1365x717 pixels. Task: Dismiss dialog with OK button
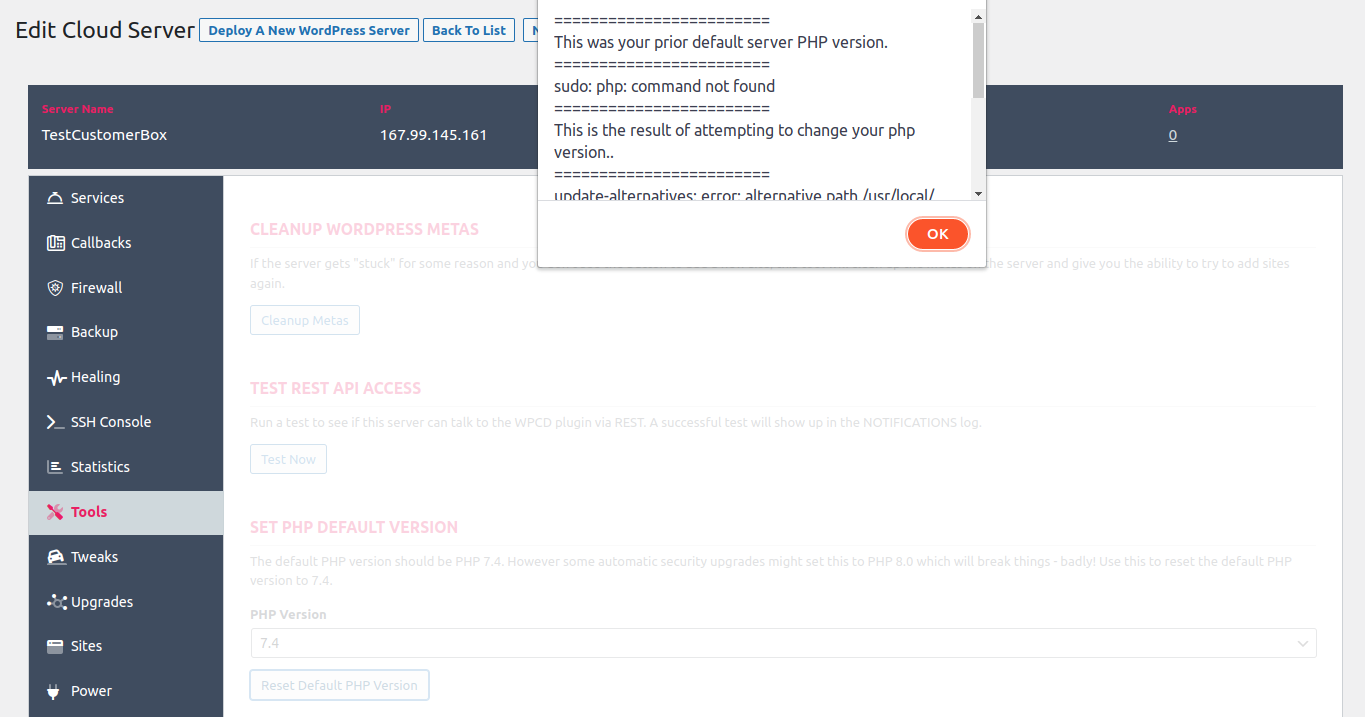[937, 234]
